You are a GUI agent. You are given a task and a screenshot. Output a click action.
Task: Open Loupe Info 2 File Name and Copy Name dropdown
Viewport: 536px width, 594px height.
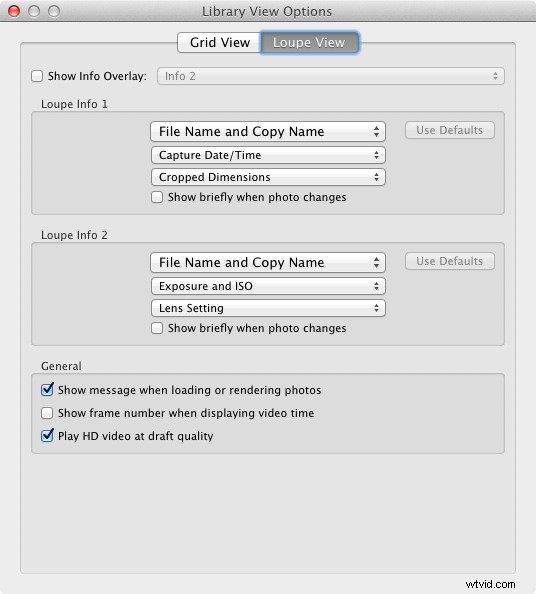pos(268,263)
